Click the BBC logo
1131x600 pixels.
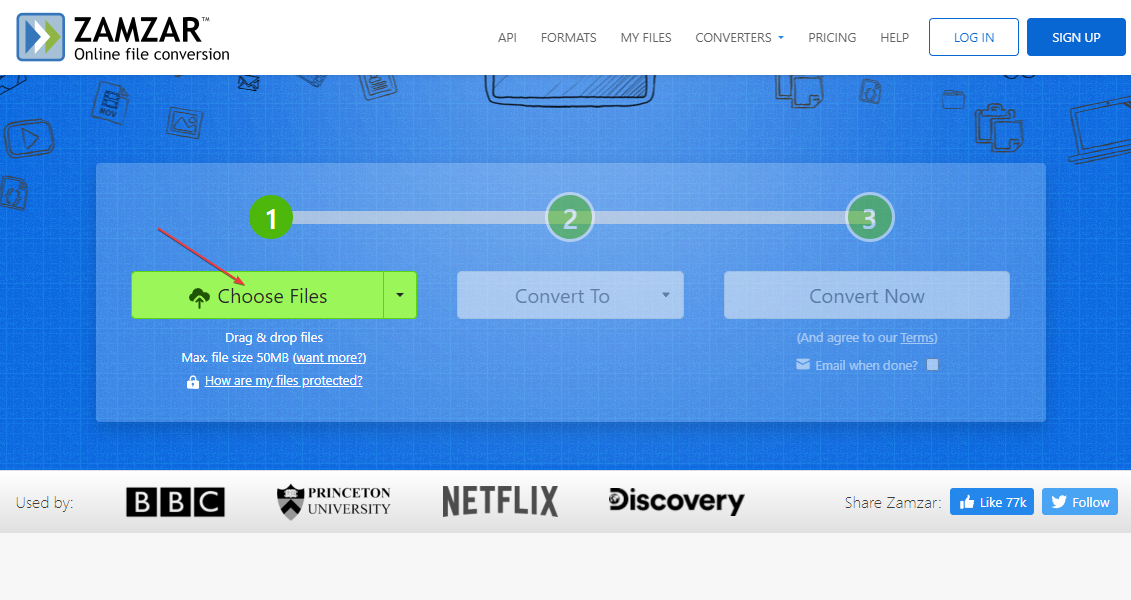[x=175, y=502]
